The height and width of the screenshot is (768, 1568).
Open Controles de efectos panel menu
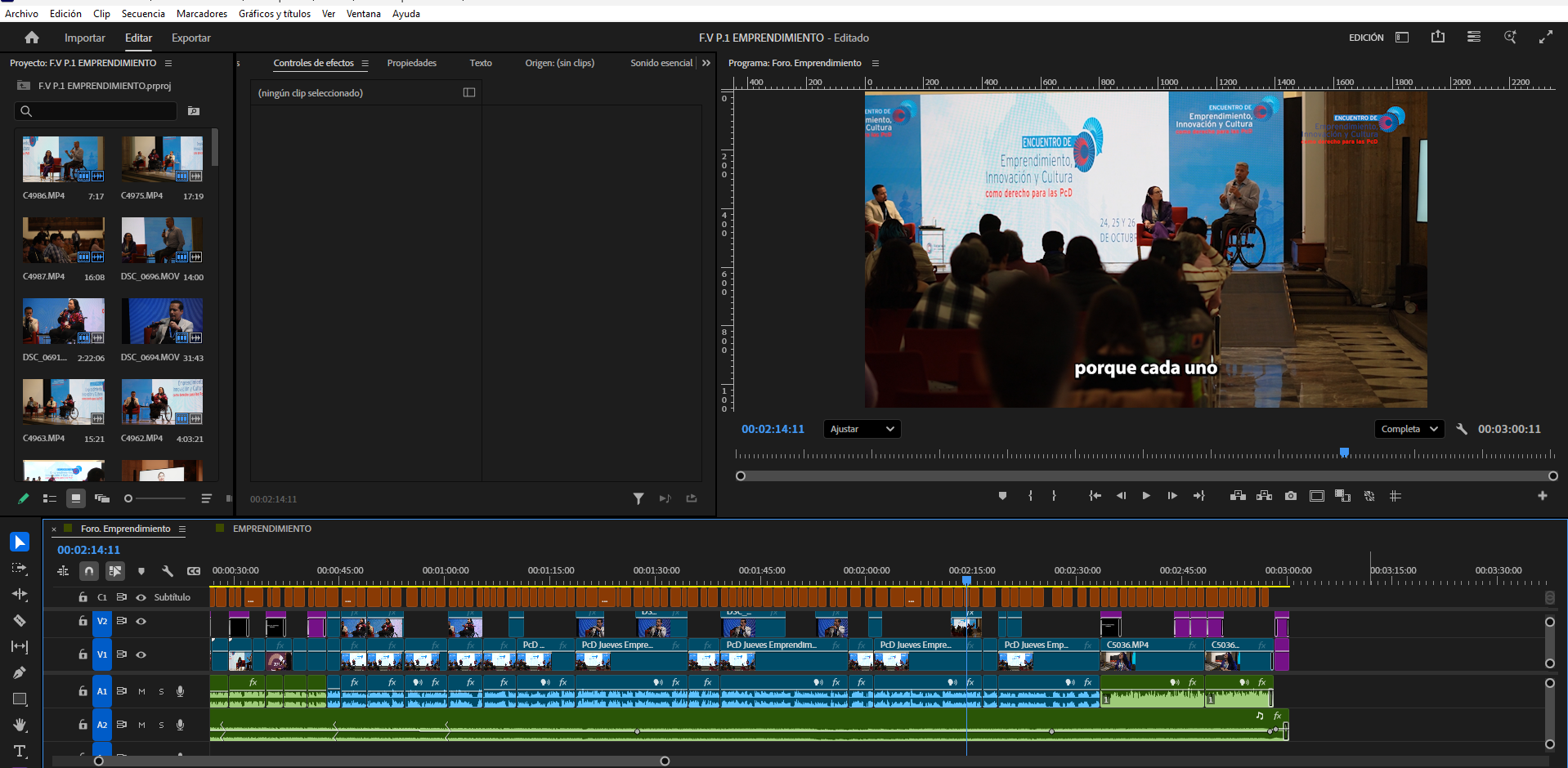click(x=365, y=63)
